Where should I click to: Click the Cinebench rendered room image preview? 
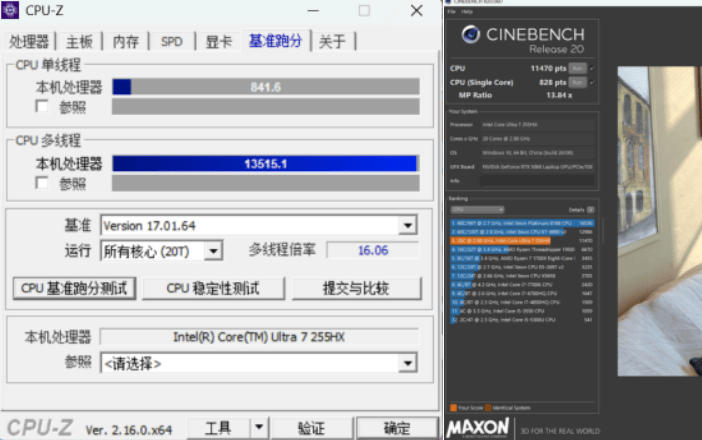click(659, 221)
